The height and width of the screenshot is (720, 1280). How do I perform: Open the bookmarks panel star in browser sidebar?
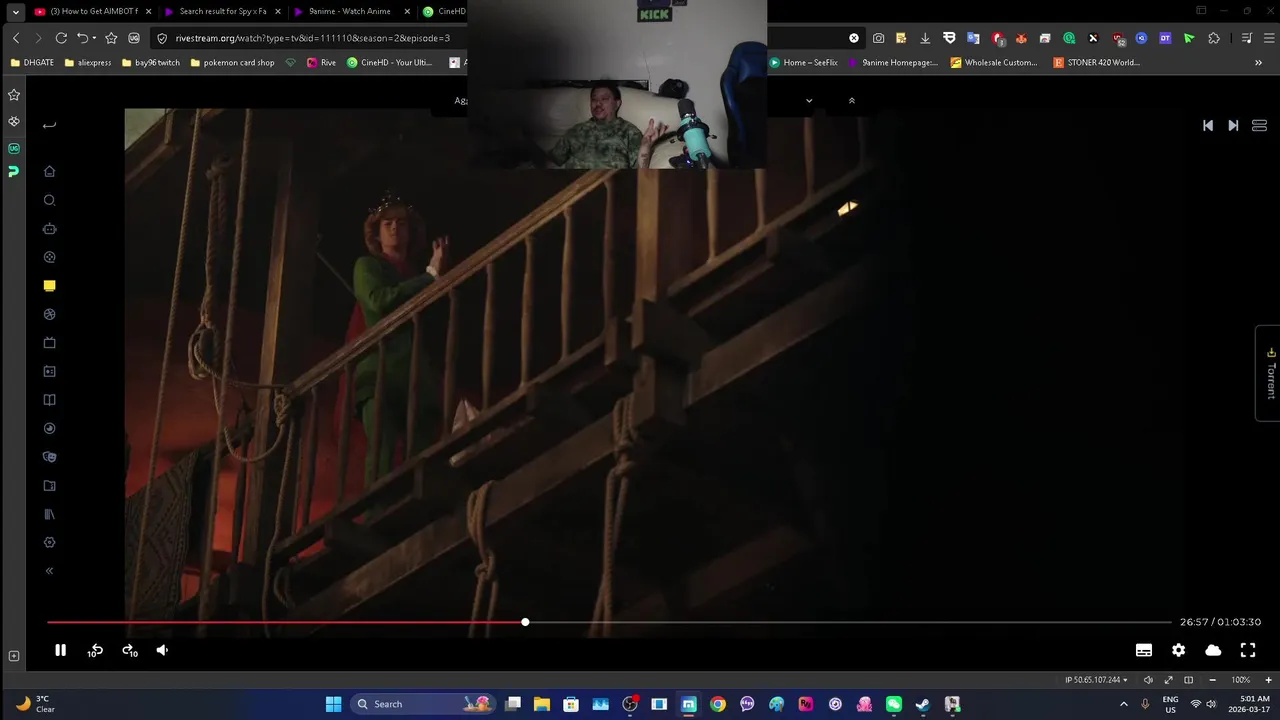tap(14, 95)
